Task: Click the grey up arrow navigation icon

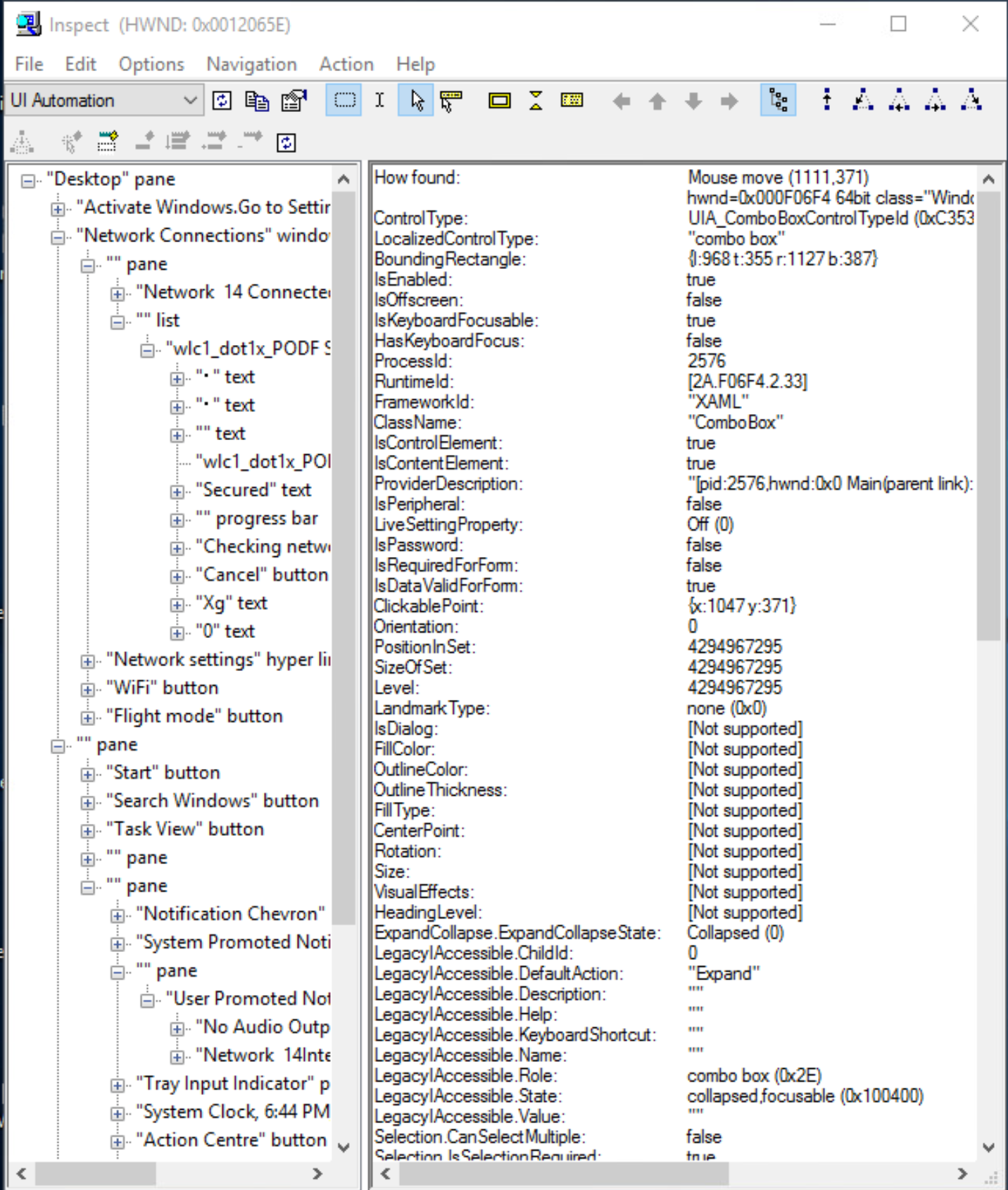Action: point(657,101)
